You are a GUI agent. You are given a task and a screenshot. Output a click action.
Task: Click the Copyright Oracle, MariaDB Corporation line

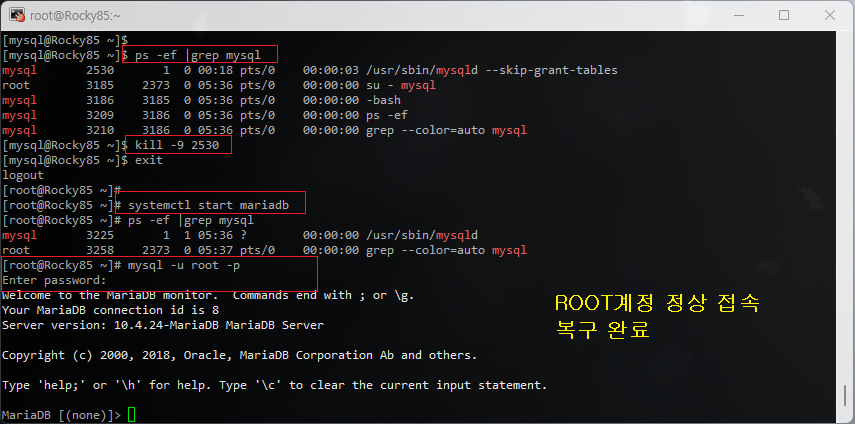[x=239, y=355]
